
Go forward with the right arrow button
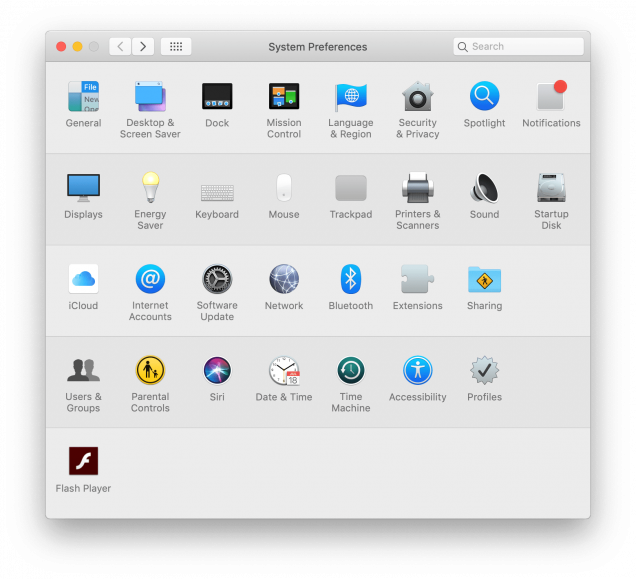coord(143,47)
